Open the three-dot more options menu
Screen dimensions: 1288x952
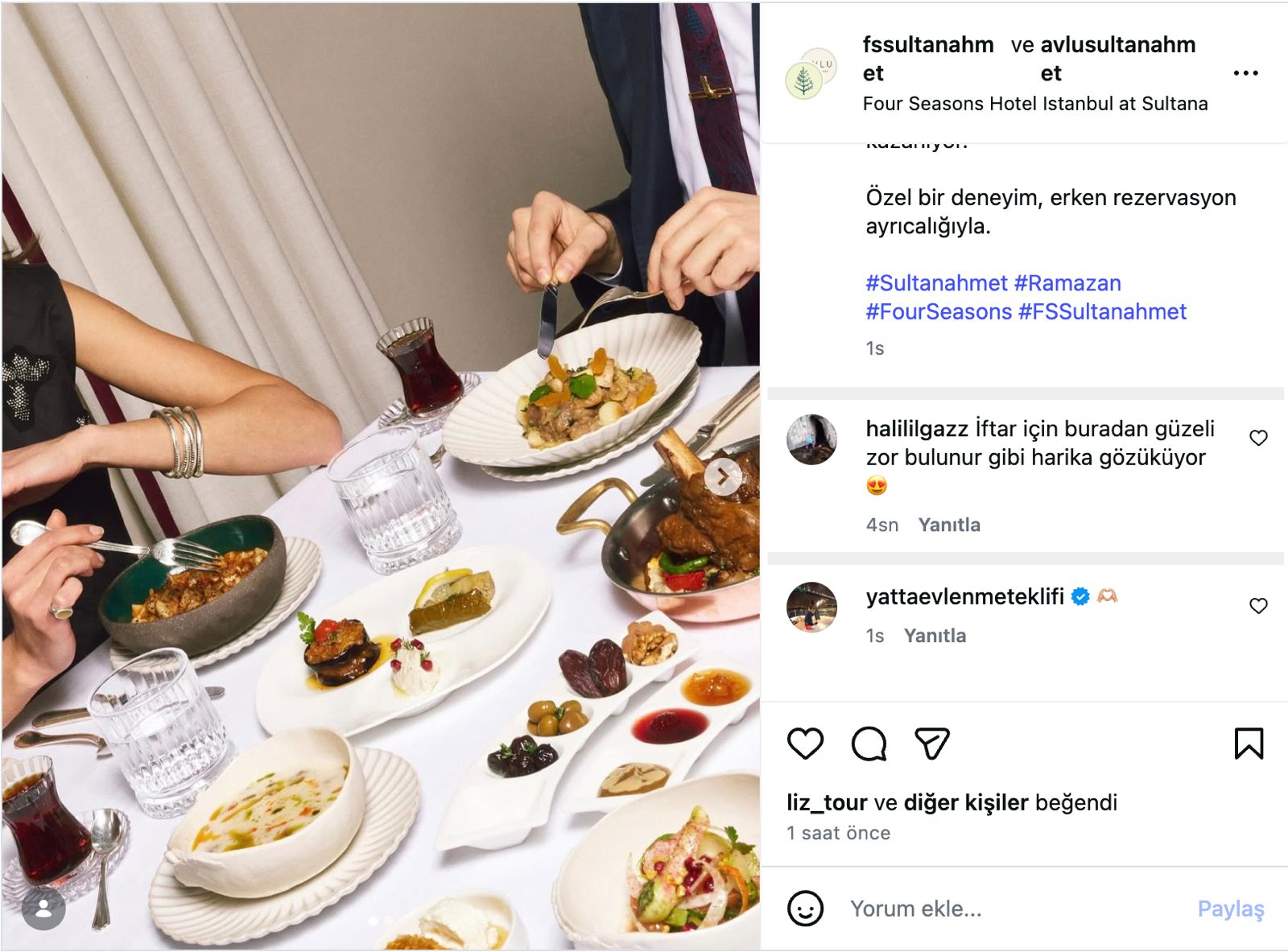coord(1245,73)
